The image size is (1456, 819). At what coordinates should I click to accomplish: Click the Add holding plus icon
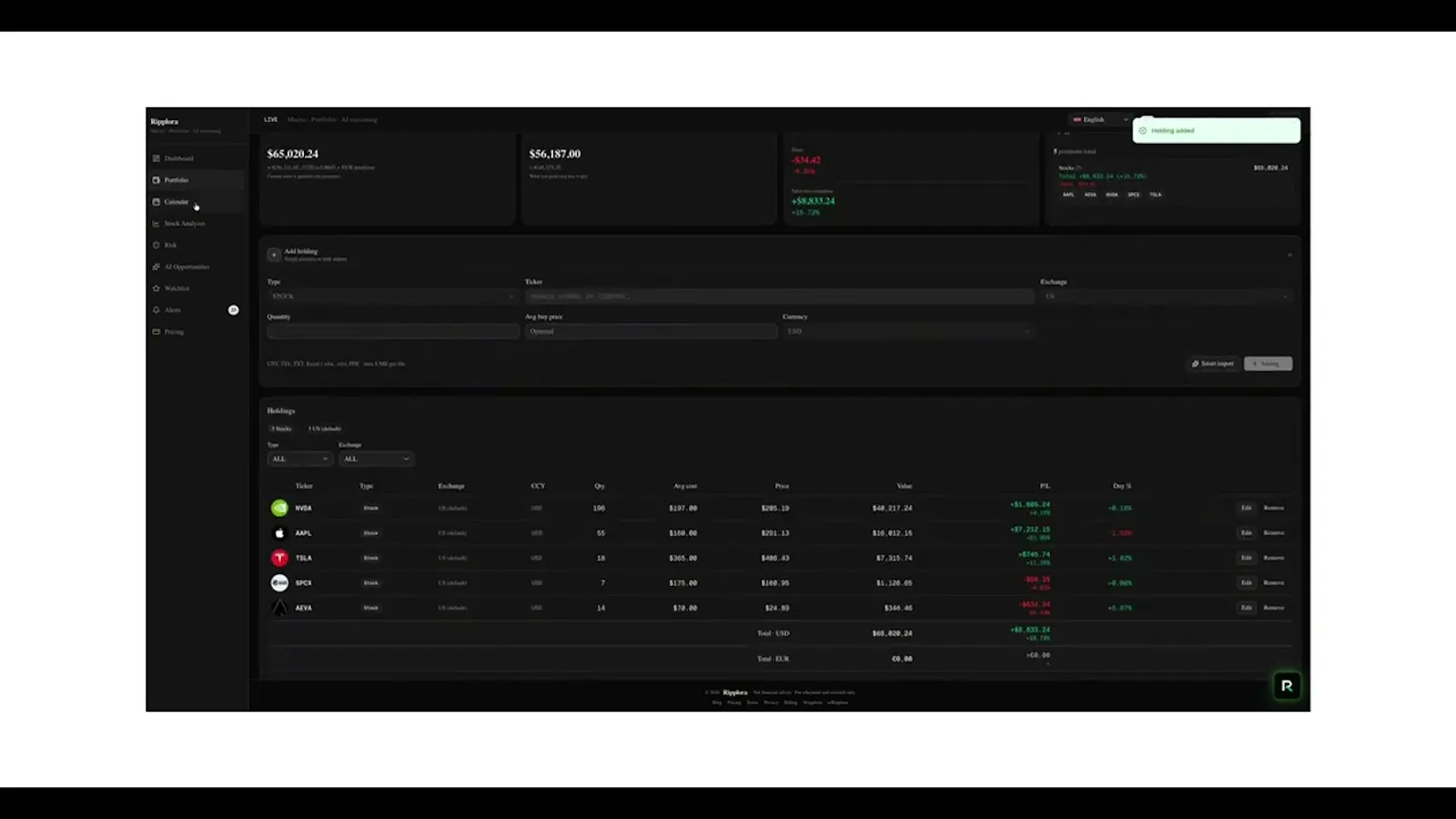274,255
